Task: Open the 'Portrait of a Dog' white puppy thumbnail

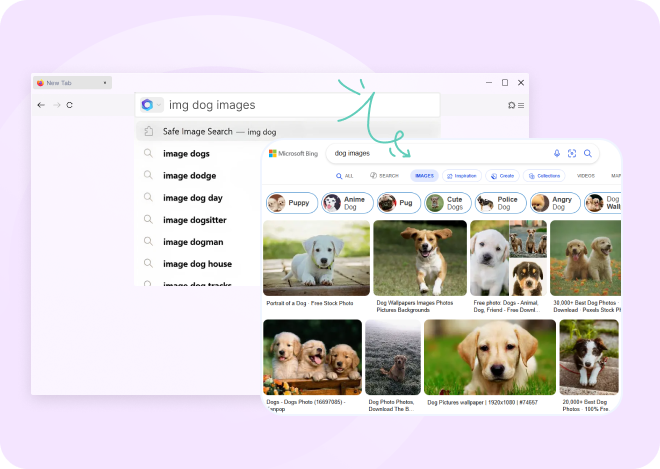Action: click(x=316, y=258)
